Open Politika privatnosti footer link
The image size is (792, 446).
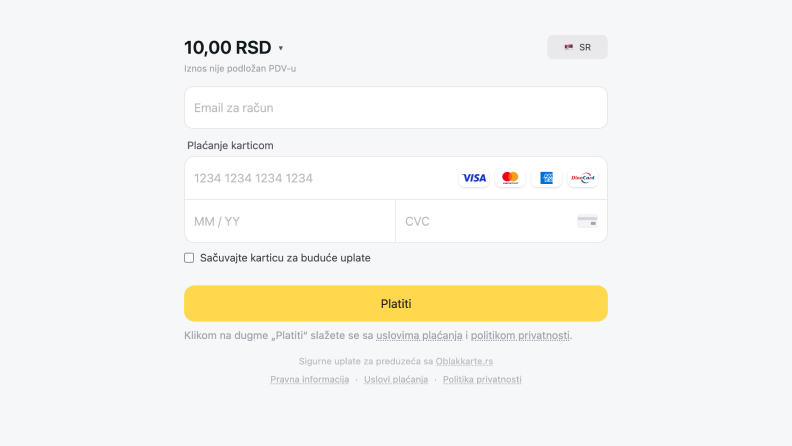tap(482, 380)
